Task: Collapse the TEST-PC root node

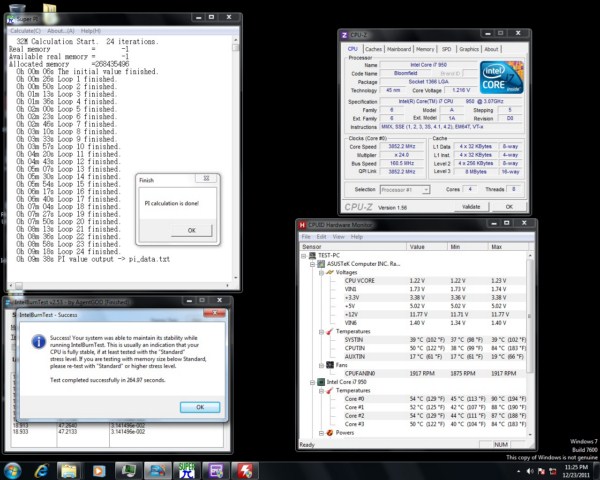Action: pos(304,256)
